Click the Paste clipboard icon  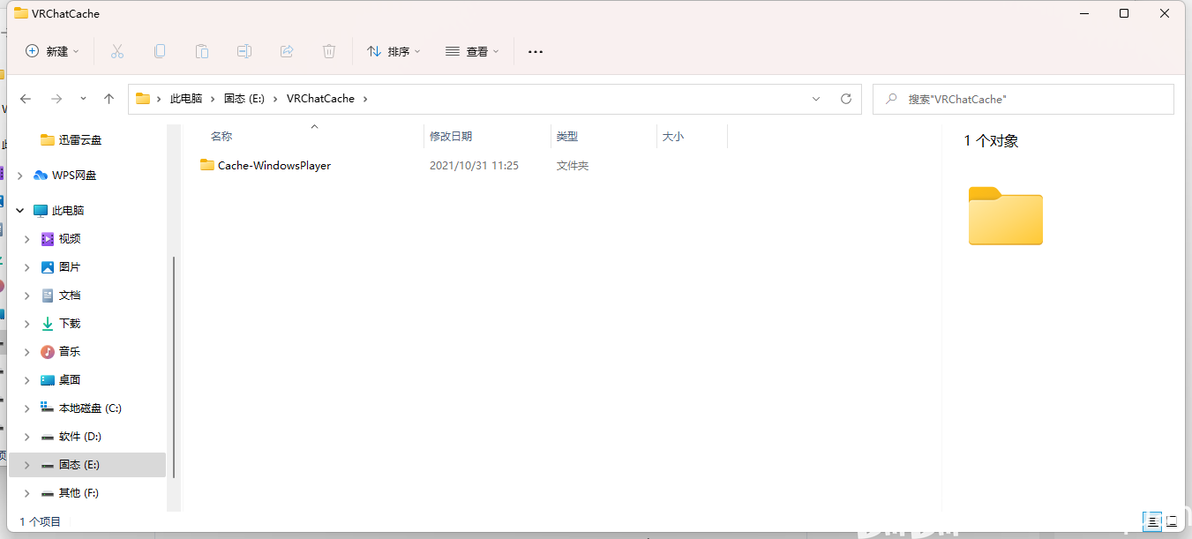(202, 51)
